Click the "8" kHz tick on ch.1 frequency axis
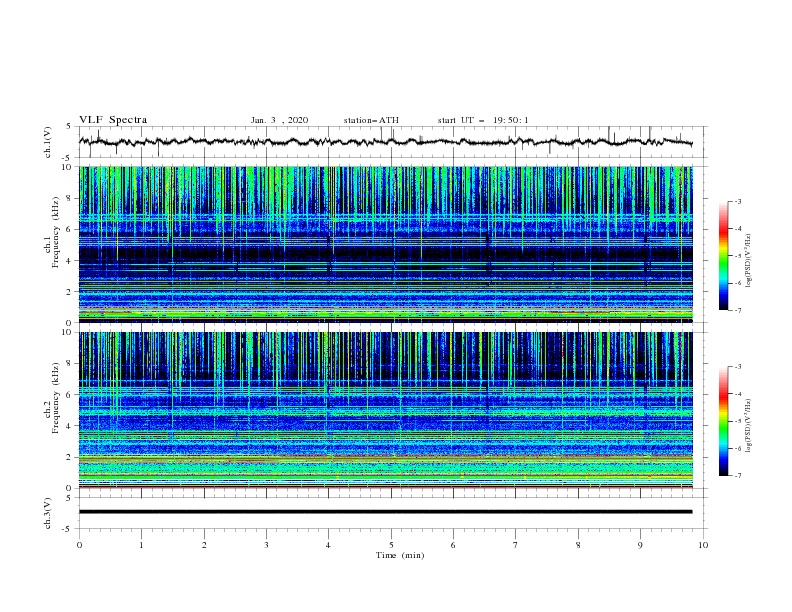 [x=70, y=198]
